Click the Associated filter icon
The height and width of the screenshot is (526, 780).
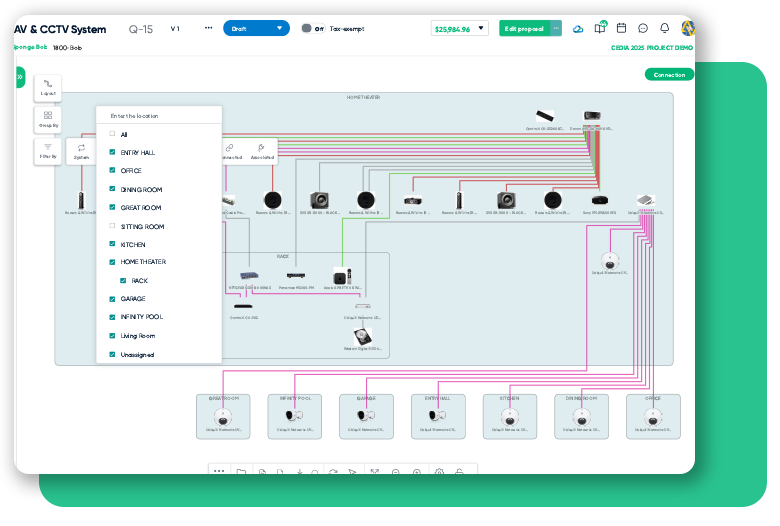(262, 151)
